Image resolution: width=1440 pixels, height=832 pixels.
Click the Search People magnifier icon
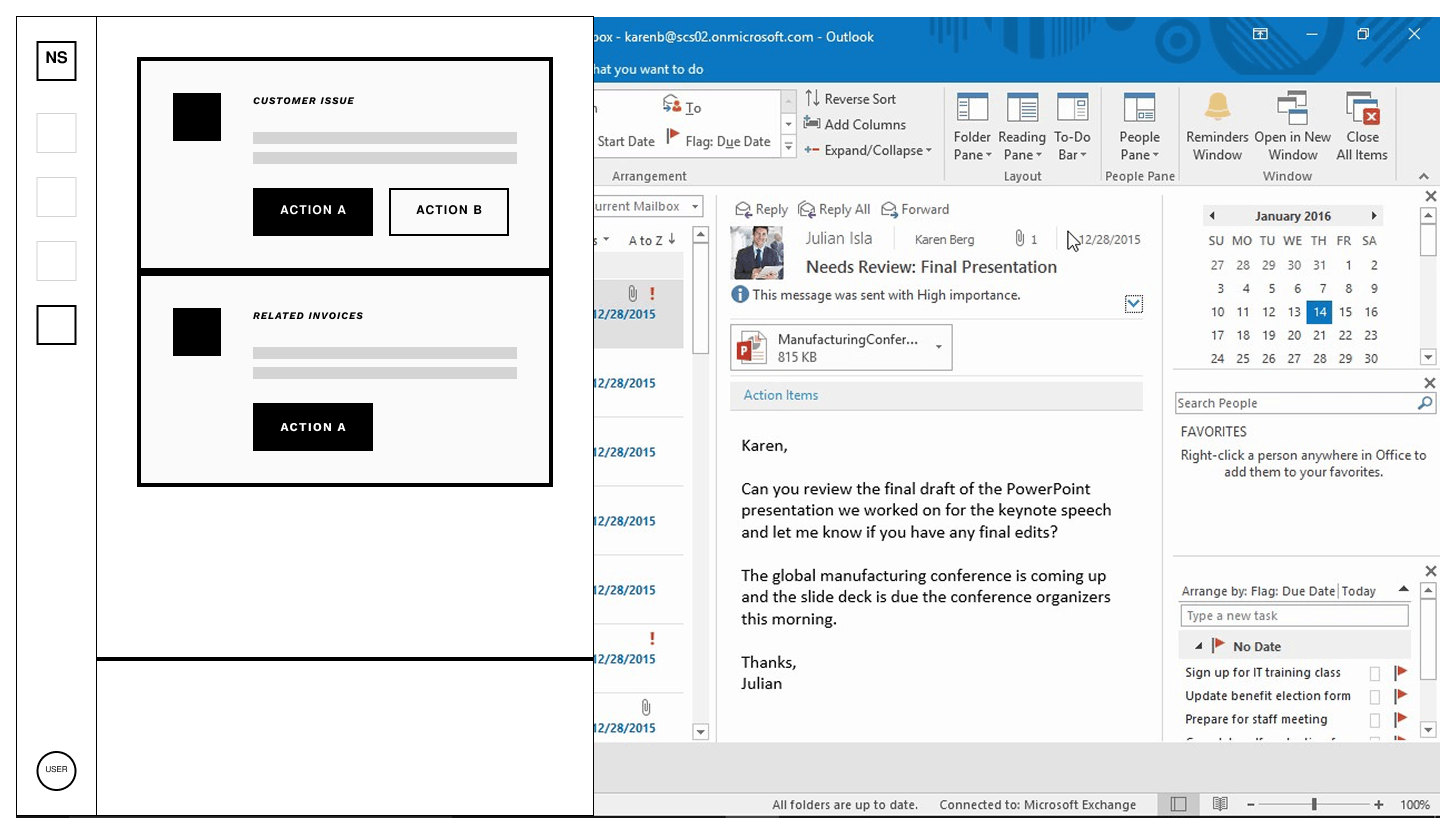[x=1425, y=403]
